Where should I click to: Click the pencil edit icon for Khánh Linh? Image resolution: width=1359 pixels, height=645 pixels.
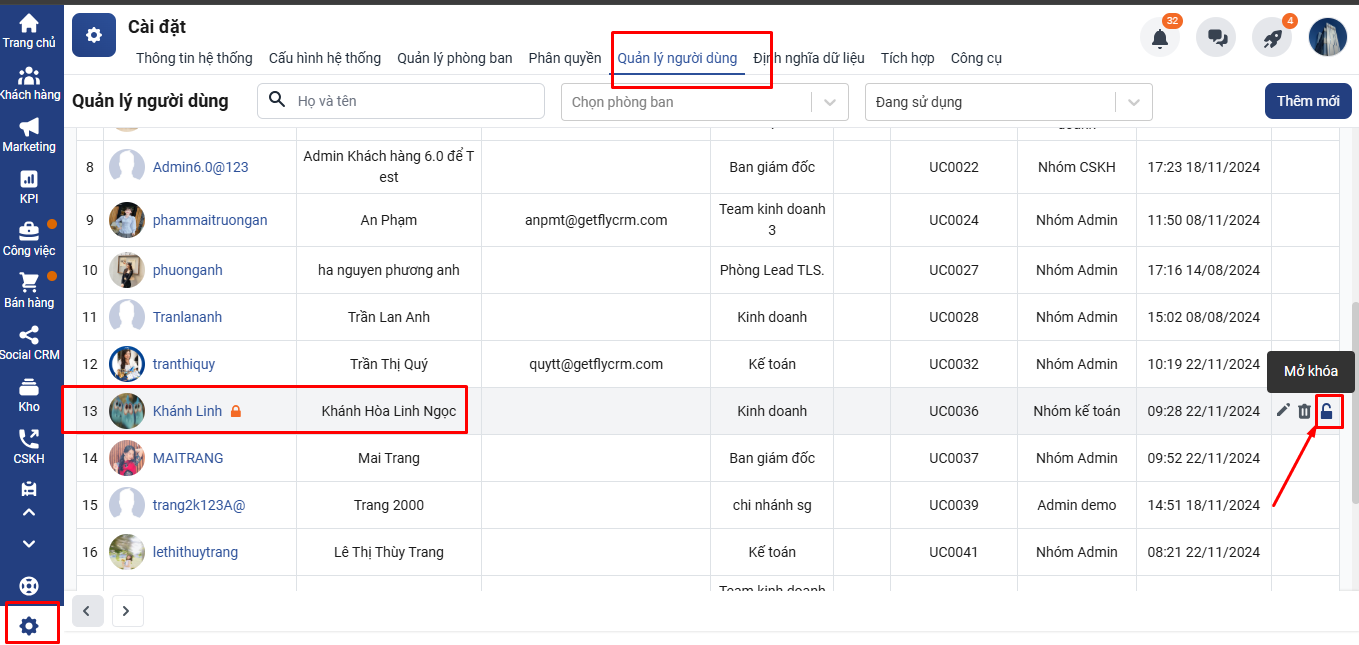tap(1283, 410)
